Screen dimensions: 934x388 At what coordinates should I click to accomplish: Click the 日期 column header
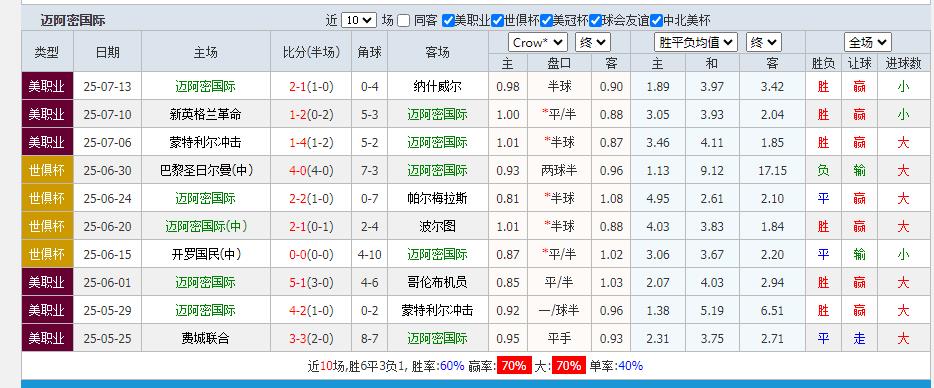coord(107,52)
